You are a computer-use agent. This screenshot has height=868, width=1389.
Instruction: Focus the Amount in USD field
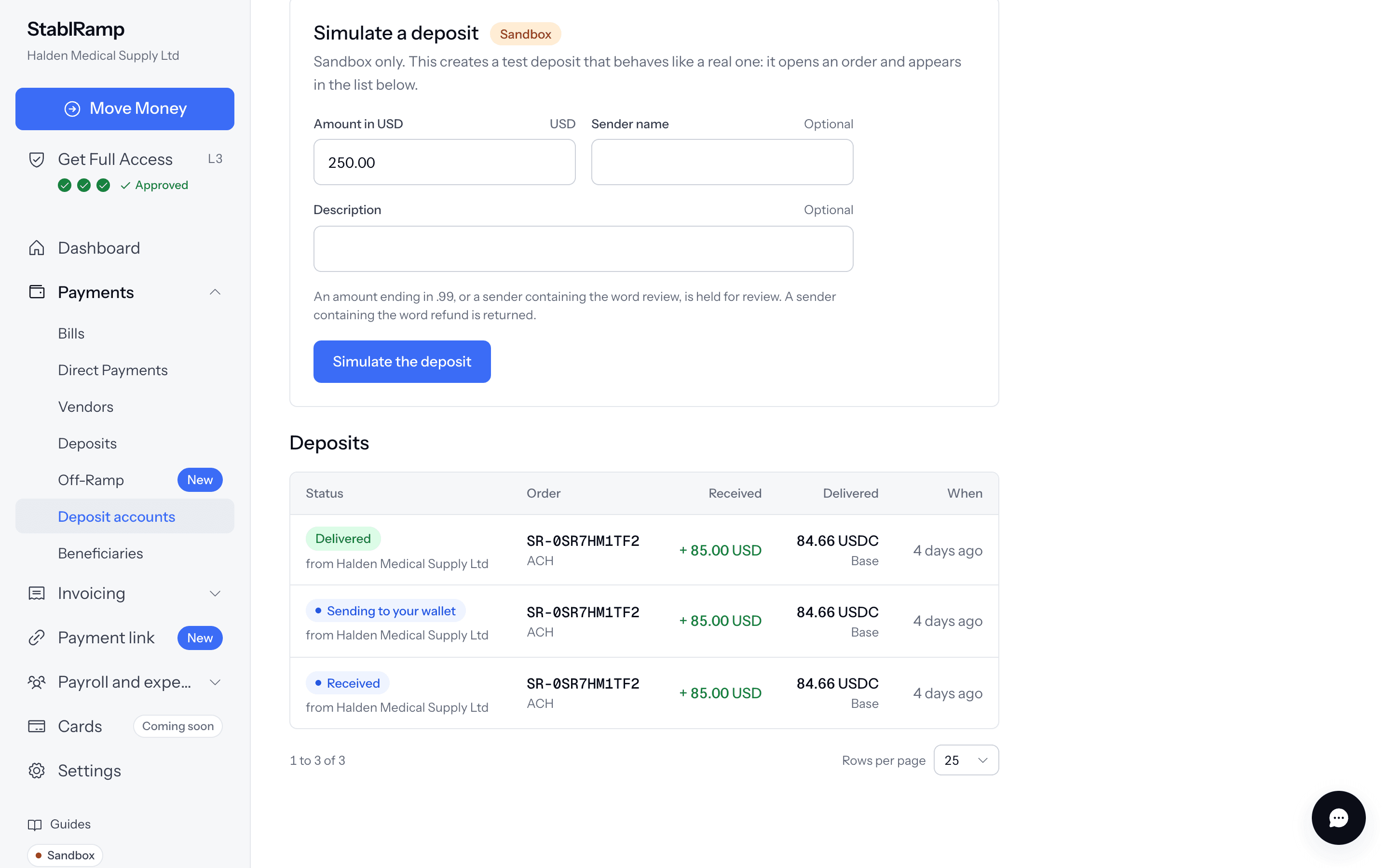pos(444,162)
